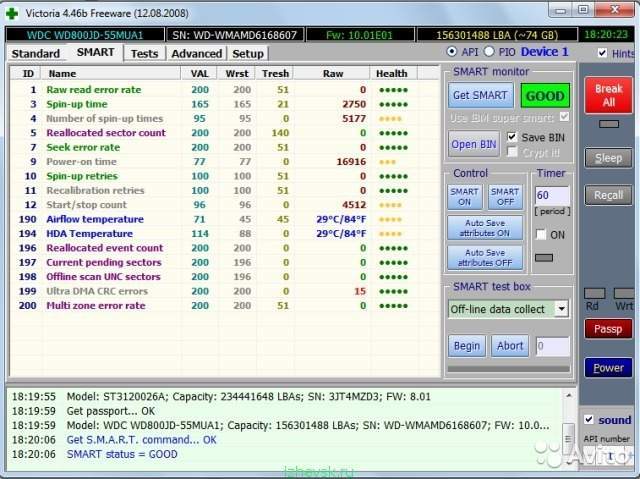Turn SMART on with SMART ON button
This screenshot has width=640, height=479.
tap(464, 197)
